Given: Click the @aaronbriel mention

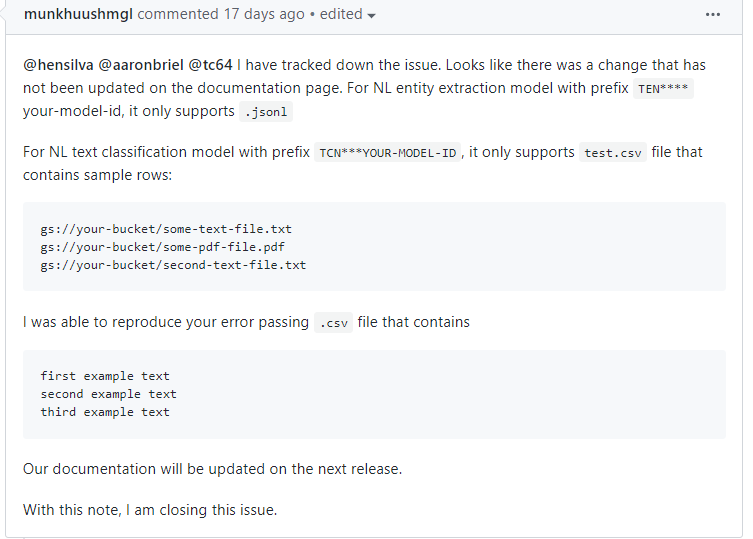Looking at the screenshot, I should click(141, 65).
